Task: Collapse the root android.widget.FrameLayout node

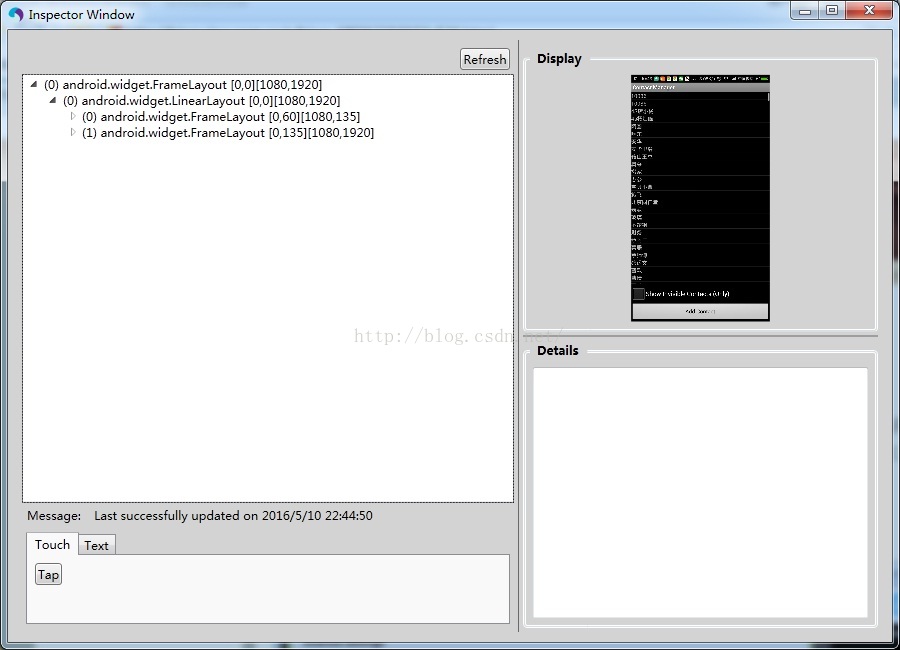Action: tap(34, 84)
